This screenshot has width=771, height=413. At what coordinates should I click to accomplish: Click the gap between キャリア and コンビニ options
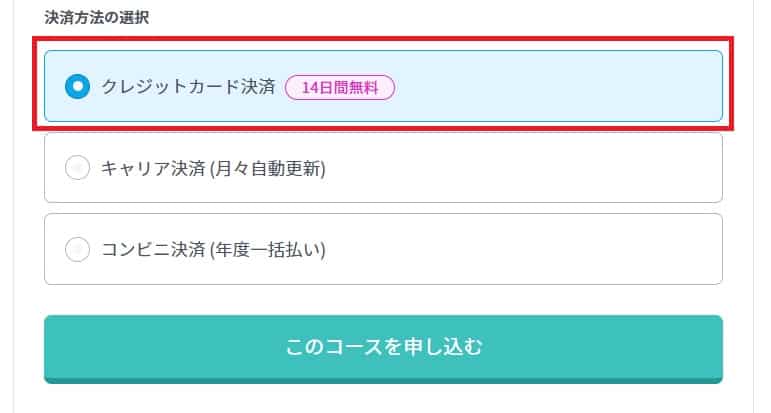383,208
